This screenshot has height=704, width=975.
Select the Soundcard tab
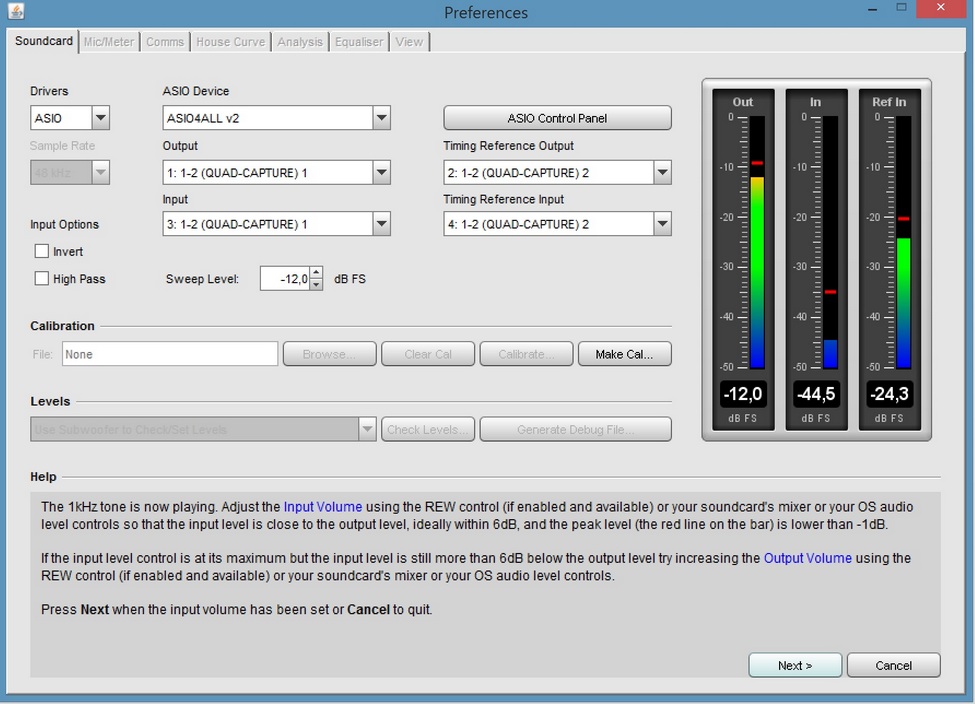point(44,41)
